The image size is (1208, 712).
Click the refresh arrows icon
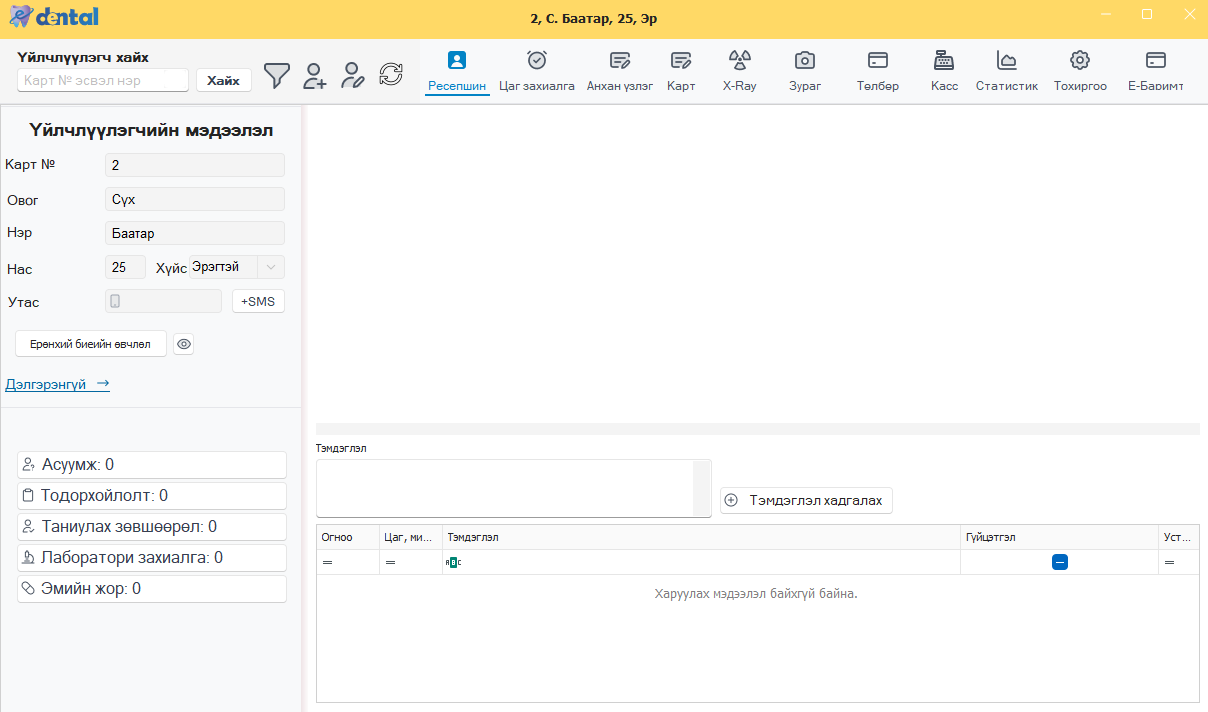pos(391,74)
